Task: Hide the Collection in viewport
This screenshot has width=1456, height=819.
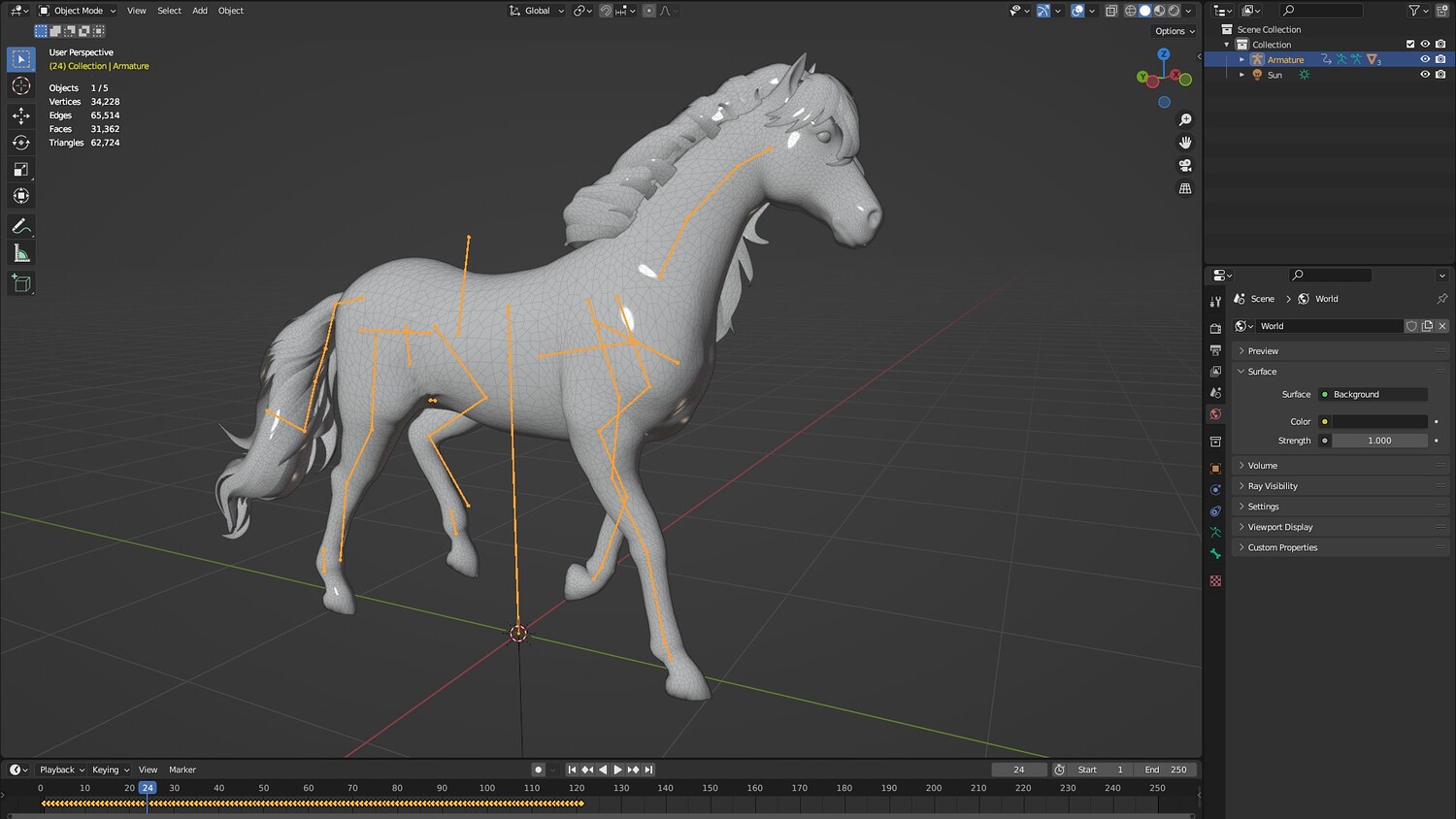Action: (1425, 44)
